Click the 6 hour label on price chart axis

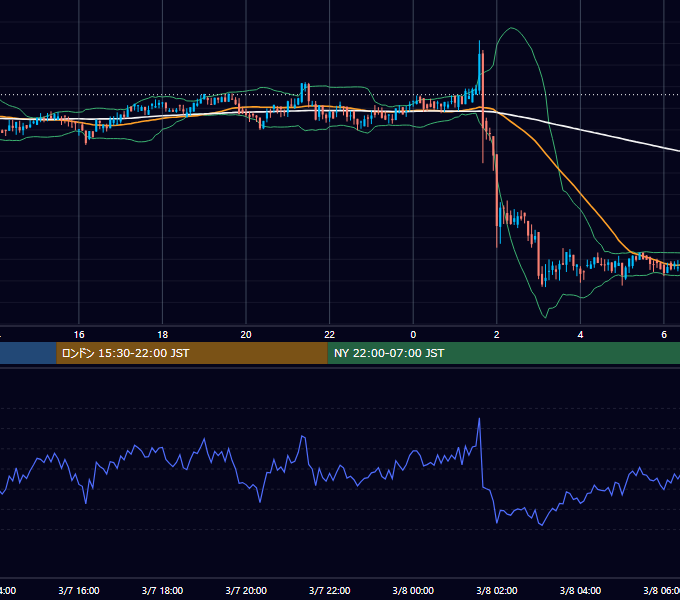click(x=664, y=335)
